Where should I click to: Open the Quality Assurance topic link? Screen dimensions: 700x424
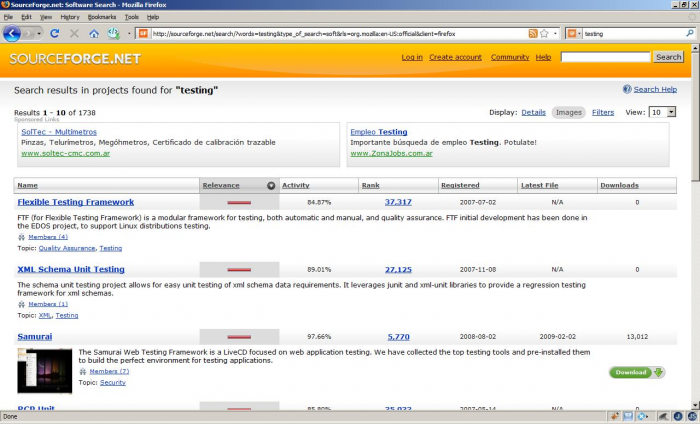click(x=67, y=248)
